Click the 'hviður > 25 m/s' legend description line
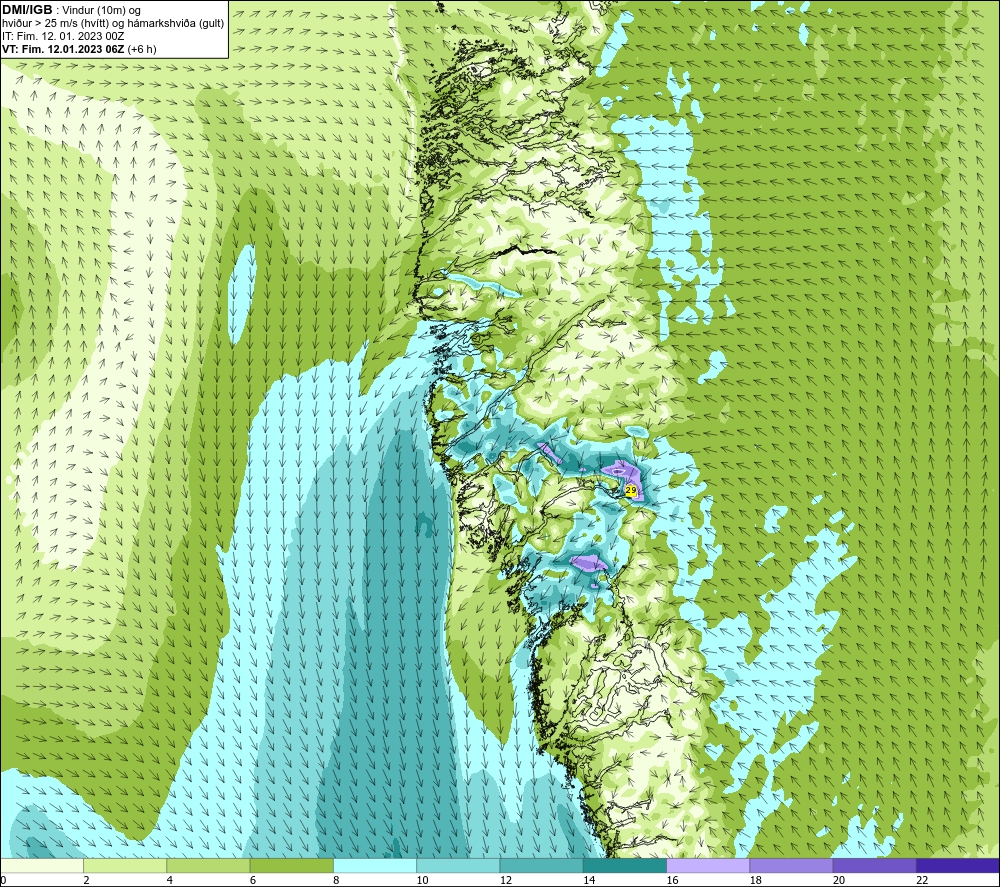Image resolution: width=1000 pixels, height=887 pixels. pos(113,23)
